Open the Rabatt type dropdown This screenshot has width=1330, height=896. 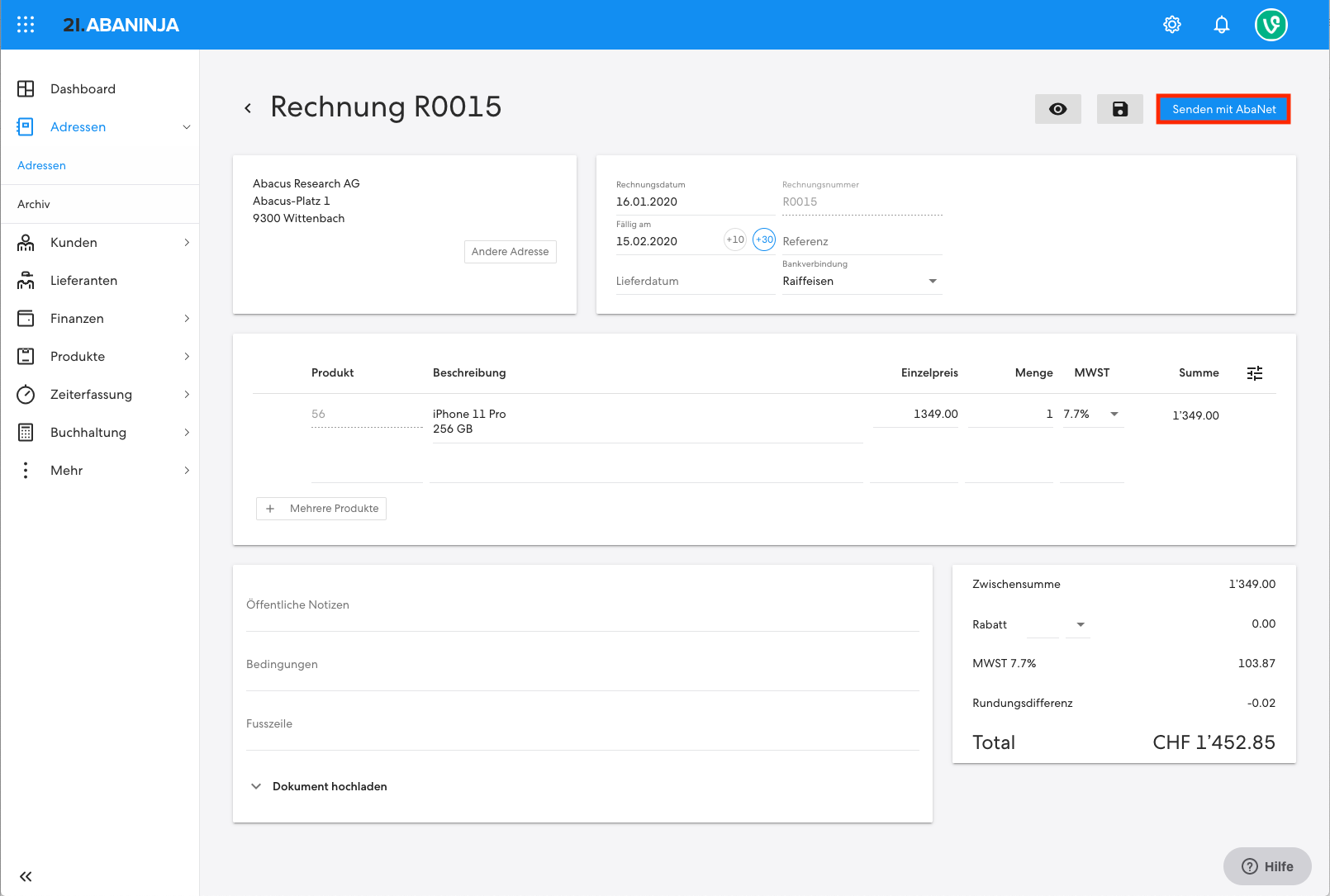(x=1080, y=624)
